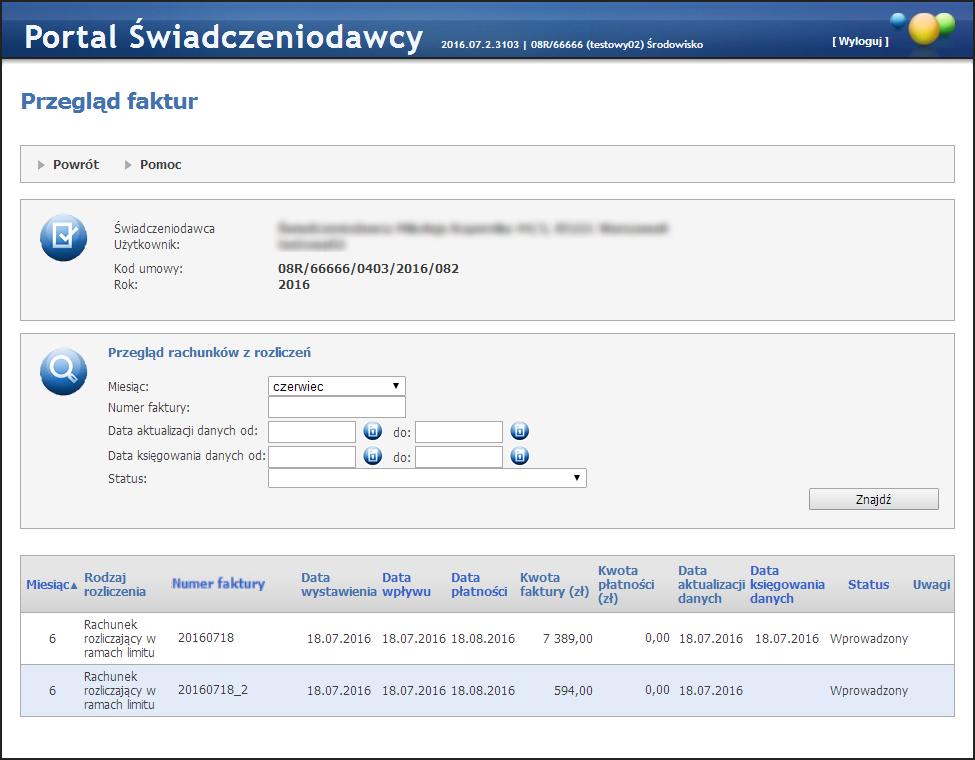
Task: Select invoice number 20160718 cell
Action: 206,637
